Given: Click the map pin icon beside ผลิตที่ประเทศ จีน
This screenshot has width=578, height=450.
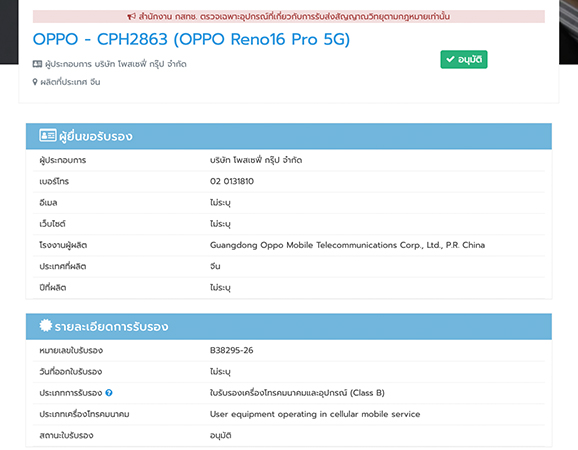Looking at the screenshot, I should [x=35, y=82].
